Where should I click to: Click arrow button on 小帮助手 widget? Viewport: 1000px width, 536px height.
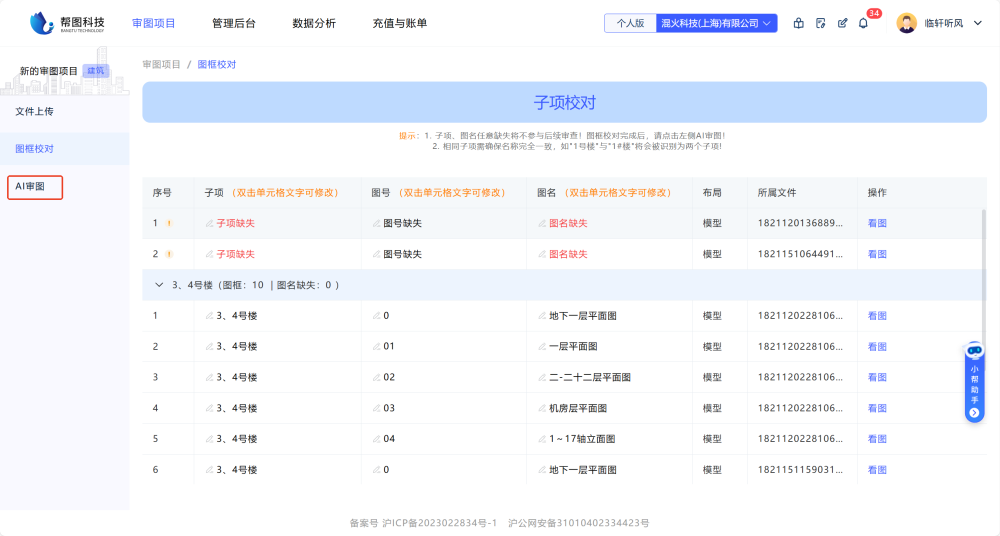pyautogui.click(x=974, y=413)
